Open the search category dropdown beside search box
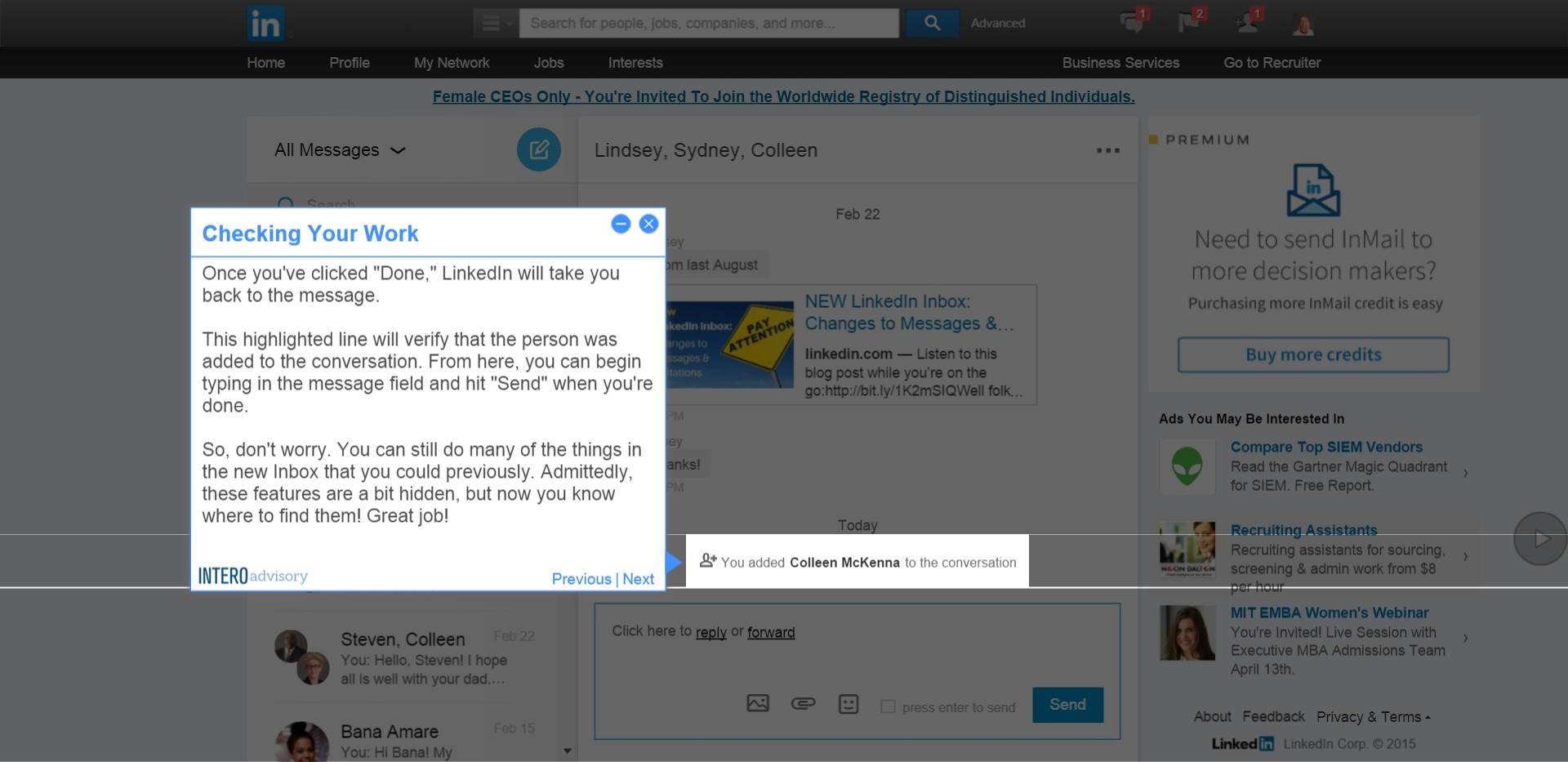 coord(495,23)
